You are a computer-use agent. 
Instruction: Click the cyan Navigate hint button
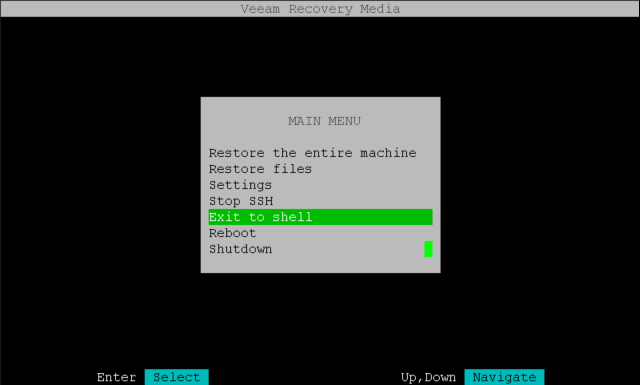pyautogui.click(x=504, y=377)
